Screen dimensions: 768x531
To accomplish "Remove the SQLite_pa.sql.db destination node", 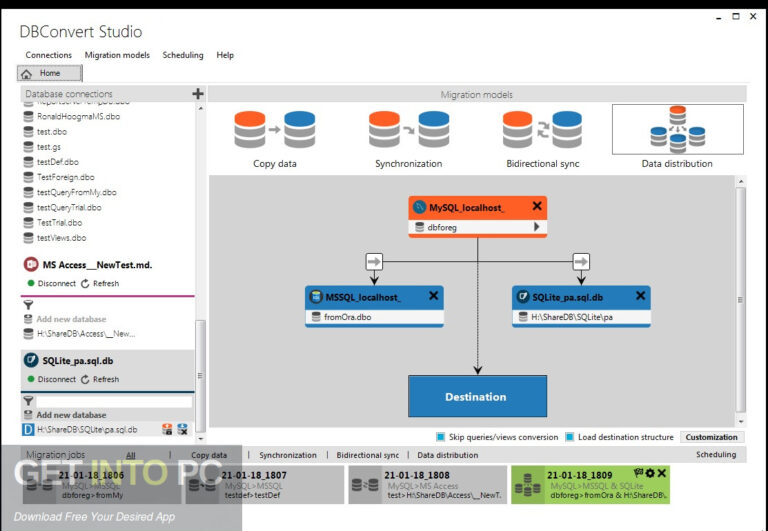I will (640, 296).
